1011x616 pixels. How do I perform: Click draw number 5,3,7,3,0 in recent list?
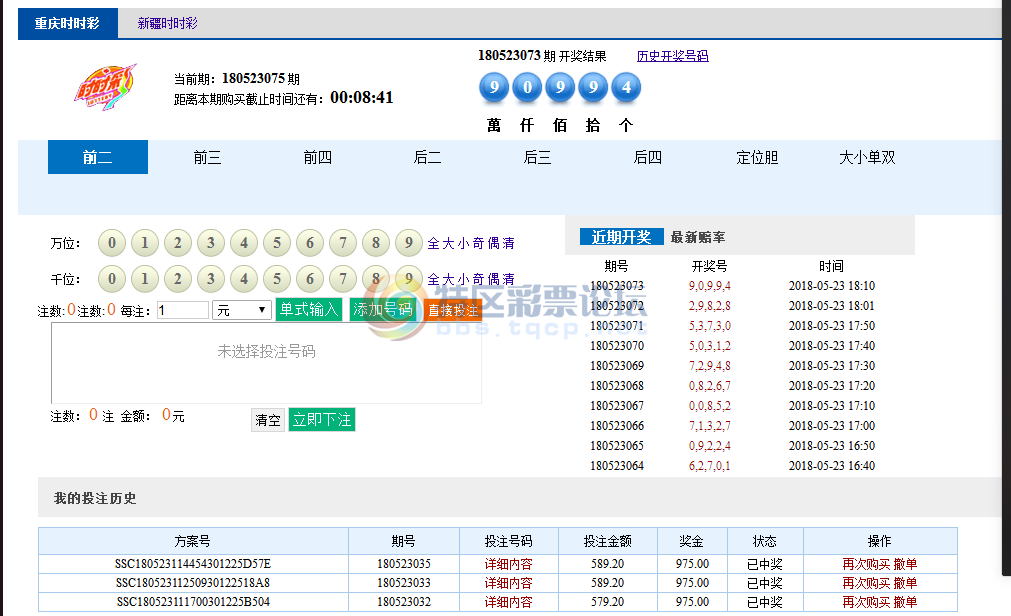pos(710,326)
